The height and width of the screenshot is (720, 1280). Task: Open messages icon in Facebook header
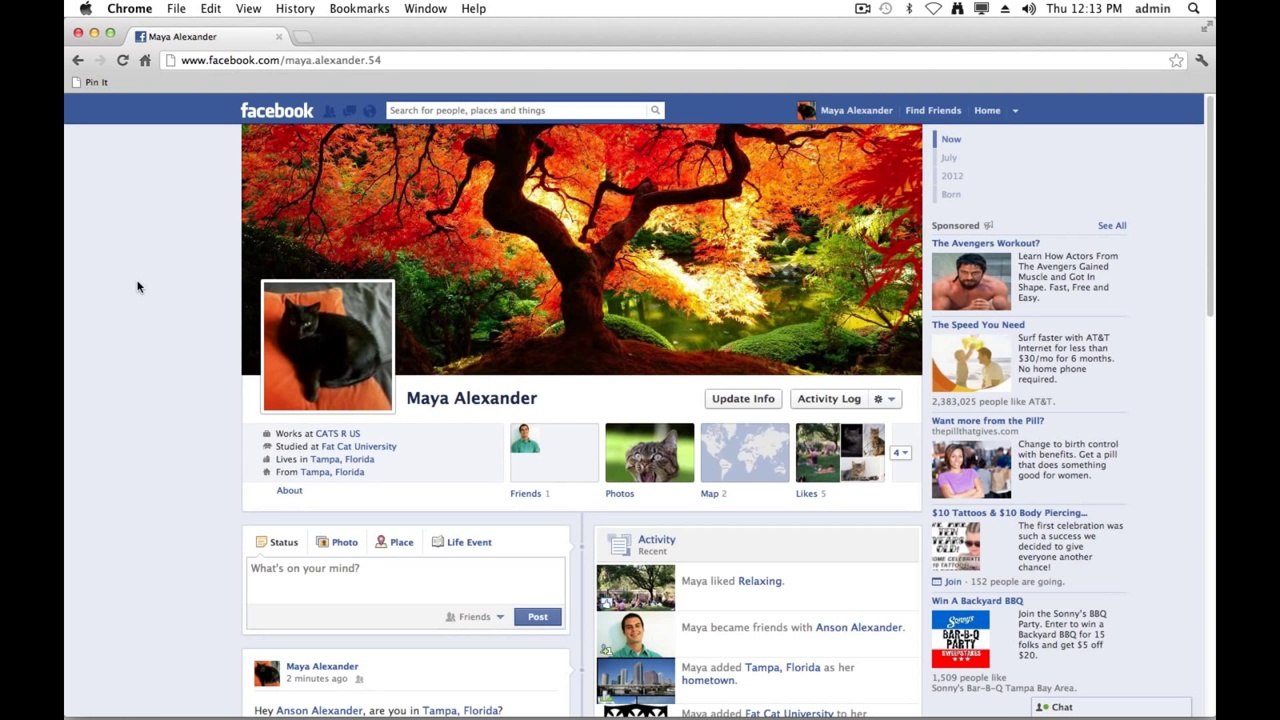pos(349,111)
